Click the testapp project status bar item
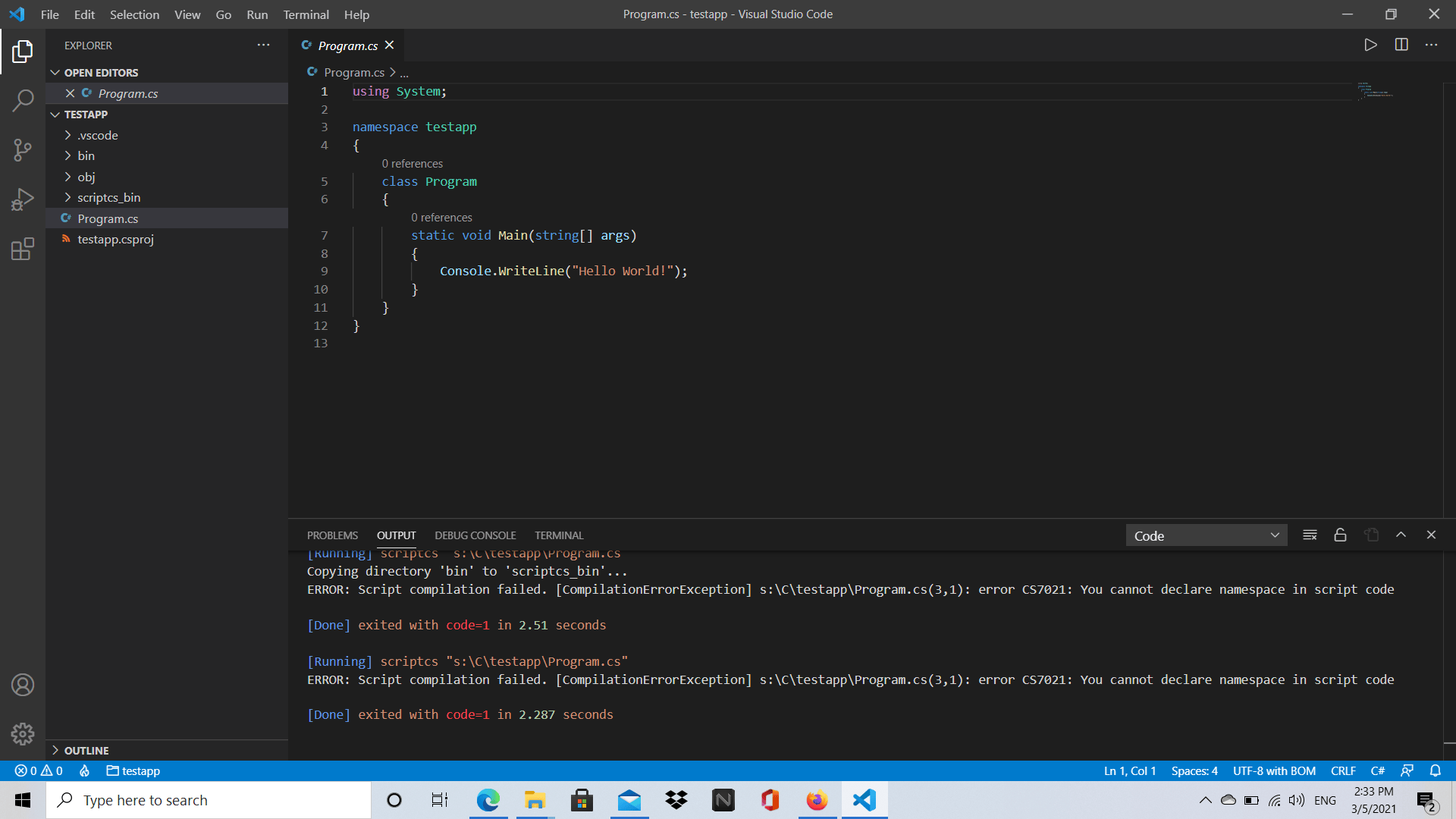Image resolution: width=1456 pixels, height=819 pixels. coord(133,770)
